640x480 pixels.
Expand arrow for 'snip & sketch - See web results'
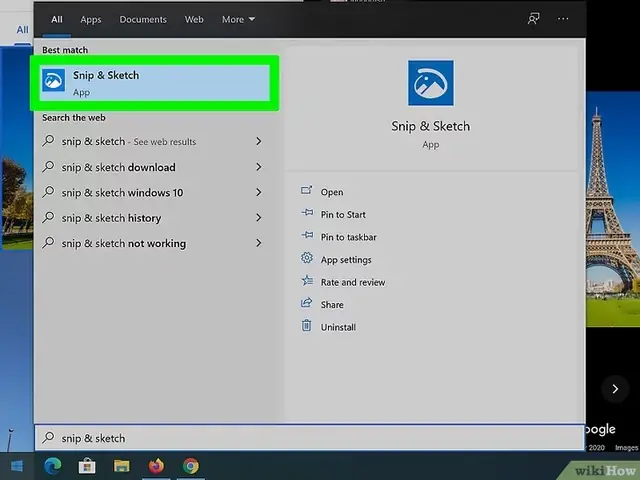click(x=259, y=141)
